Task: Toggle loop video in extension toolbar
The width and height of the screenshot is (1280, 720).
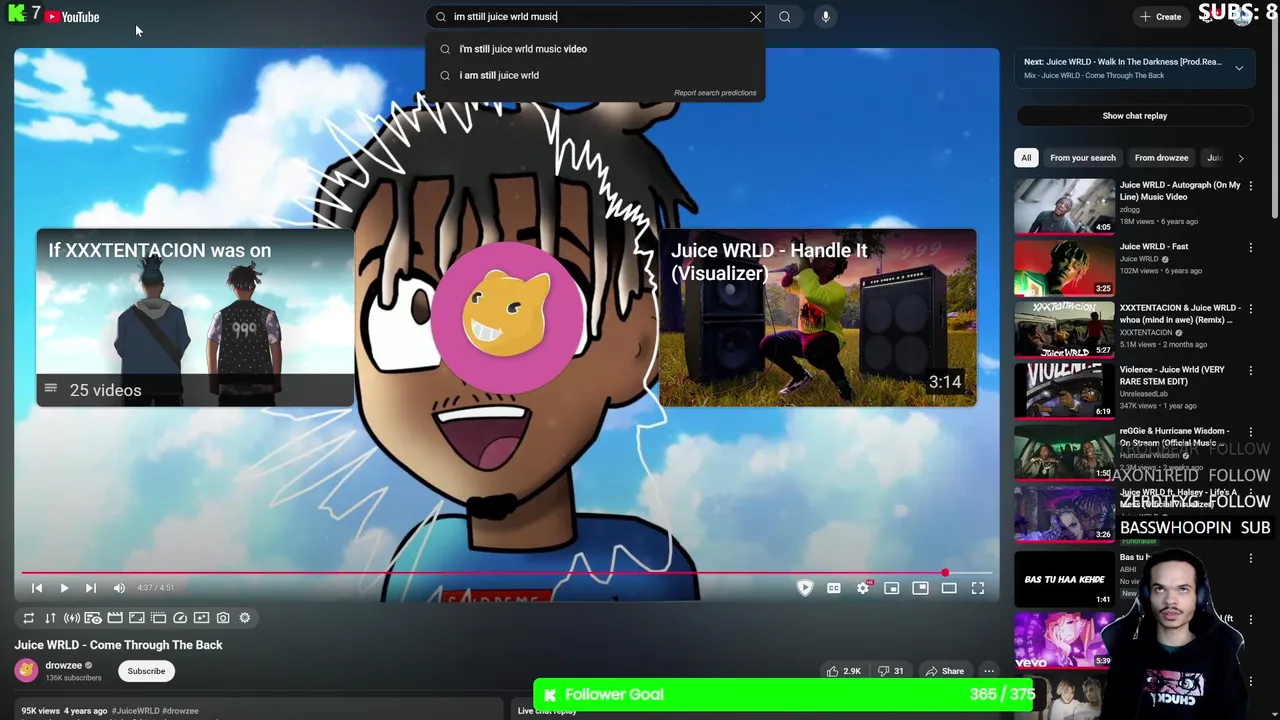Action: point(28,618)
